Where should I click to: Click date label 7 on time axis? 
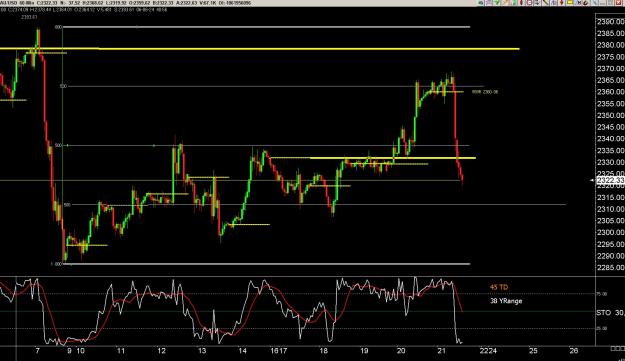pos(37,351)
